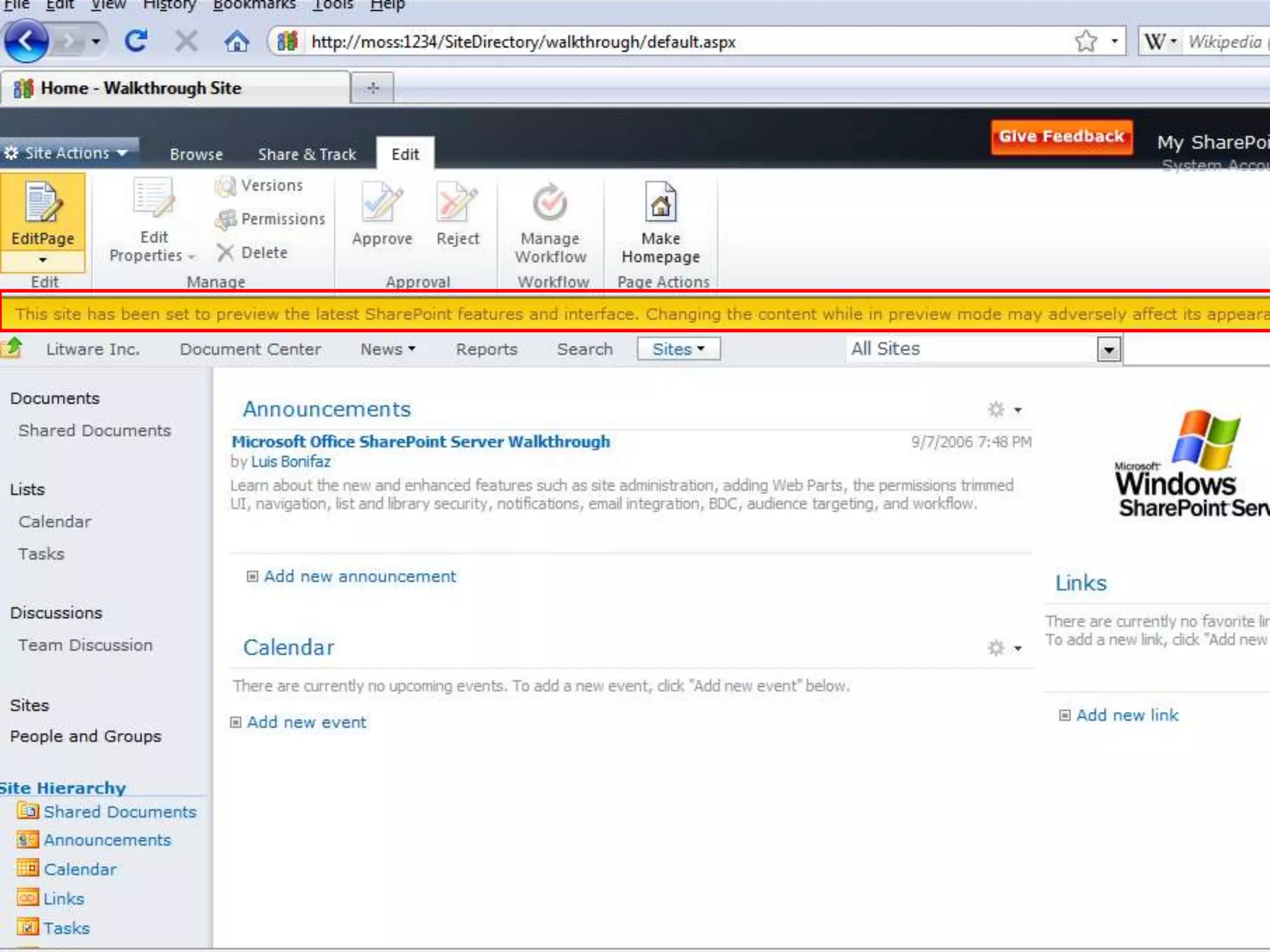
Task: Switch to Share & Track tab
Action: (x=307, y=154)
